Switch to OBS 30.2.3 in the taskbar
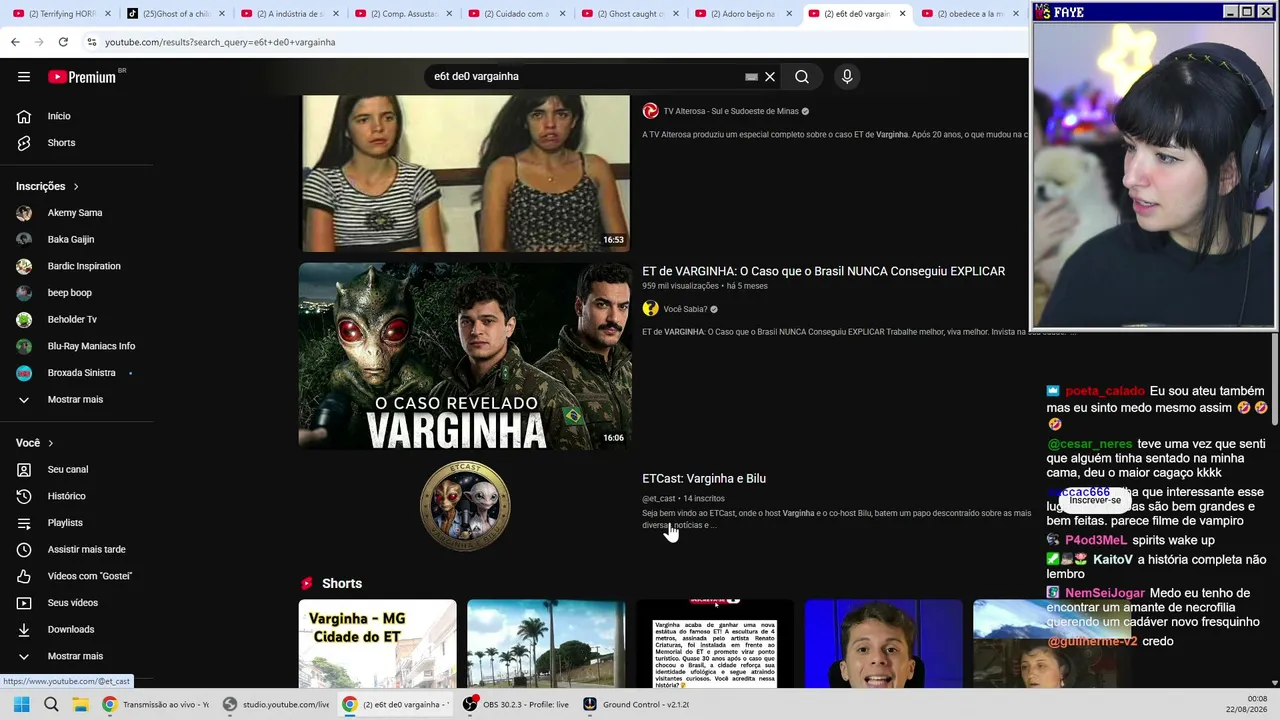The height and width of the screenshot is (720, 1280). (516, 704)
